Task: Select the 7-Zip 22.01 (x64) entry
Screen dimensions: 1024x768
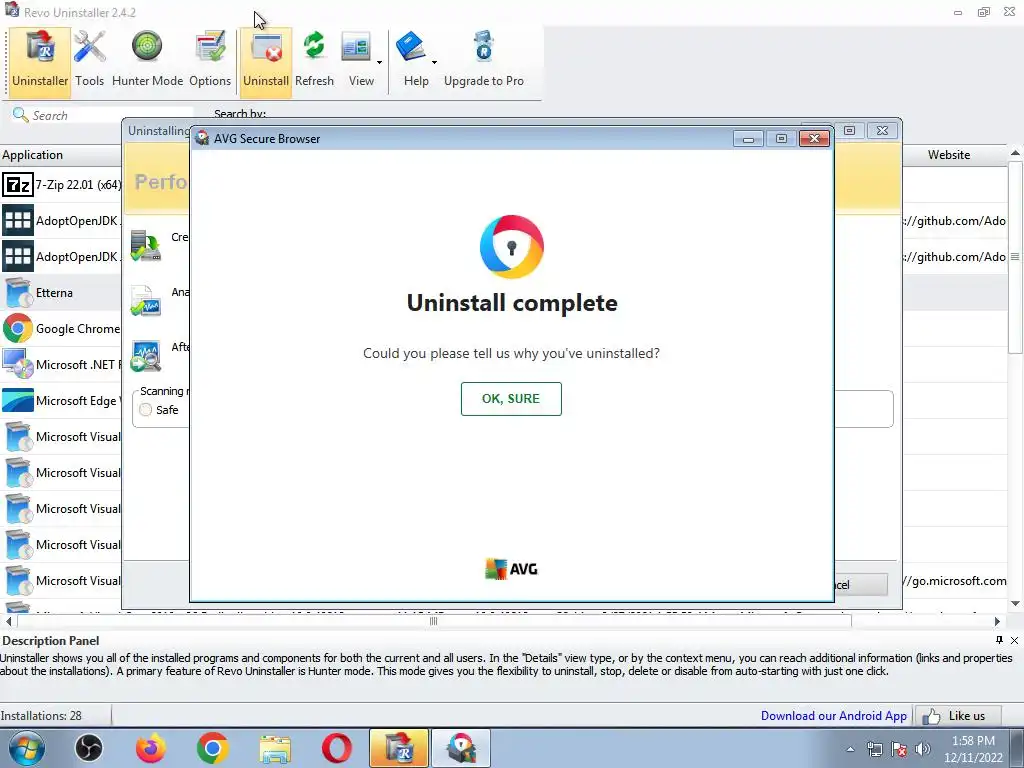Action: click(61, 185)
